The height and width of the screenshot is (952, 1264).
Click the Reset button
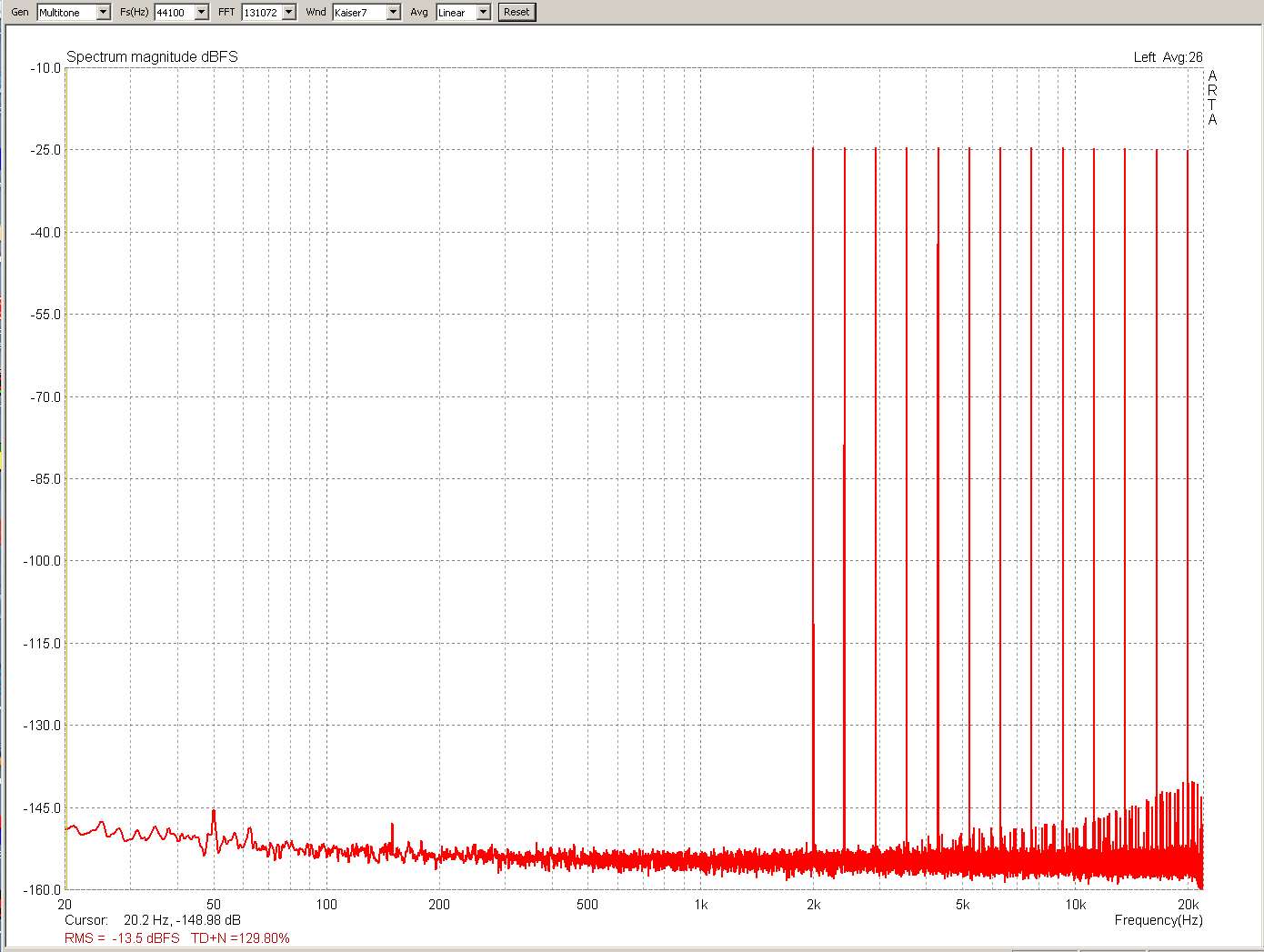tap(517, 12)
